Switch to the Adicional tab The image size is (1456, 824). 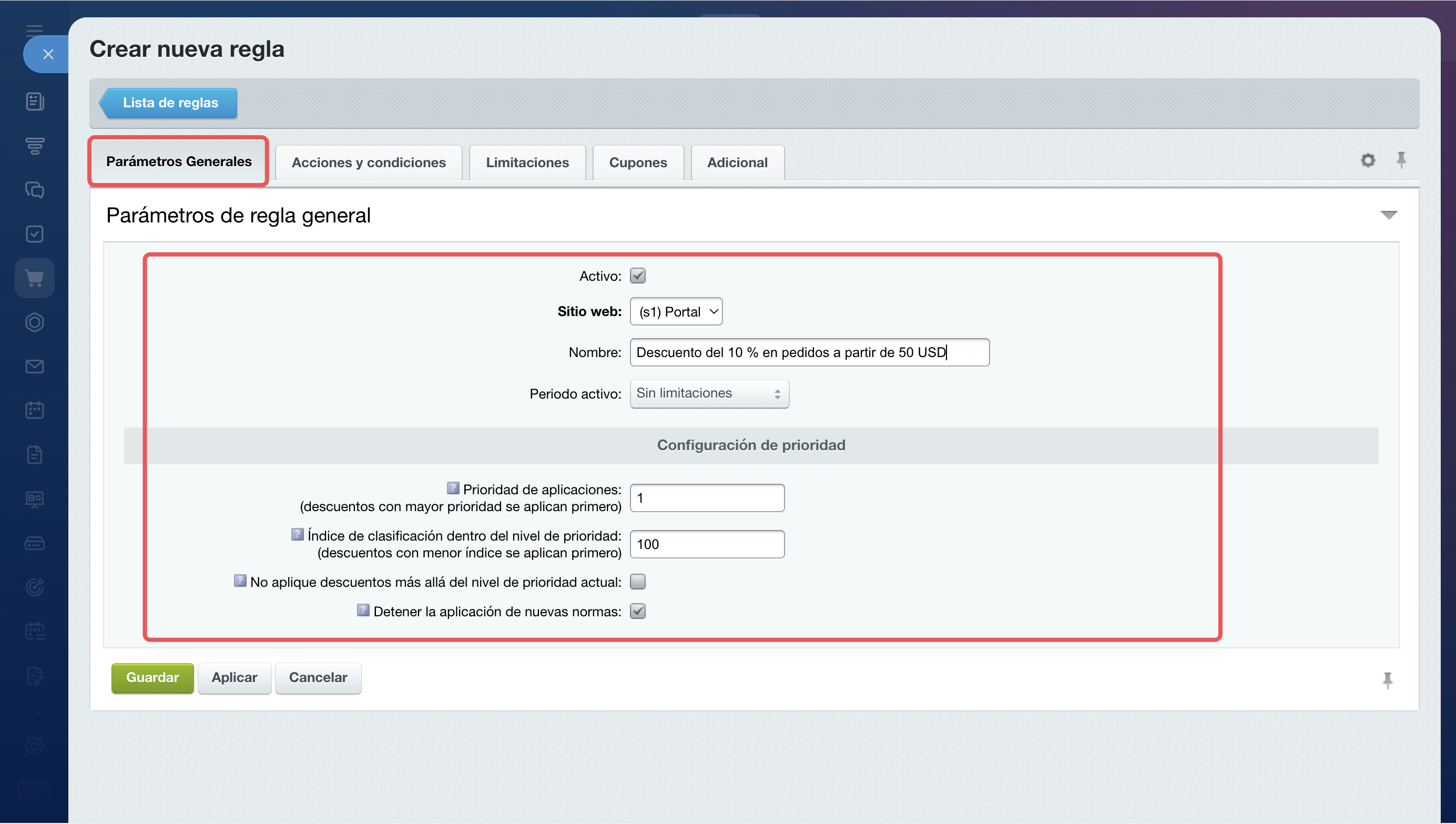click(737, 163)
